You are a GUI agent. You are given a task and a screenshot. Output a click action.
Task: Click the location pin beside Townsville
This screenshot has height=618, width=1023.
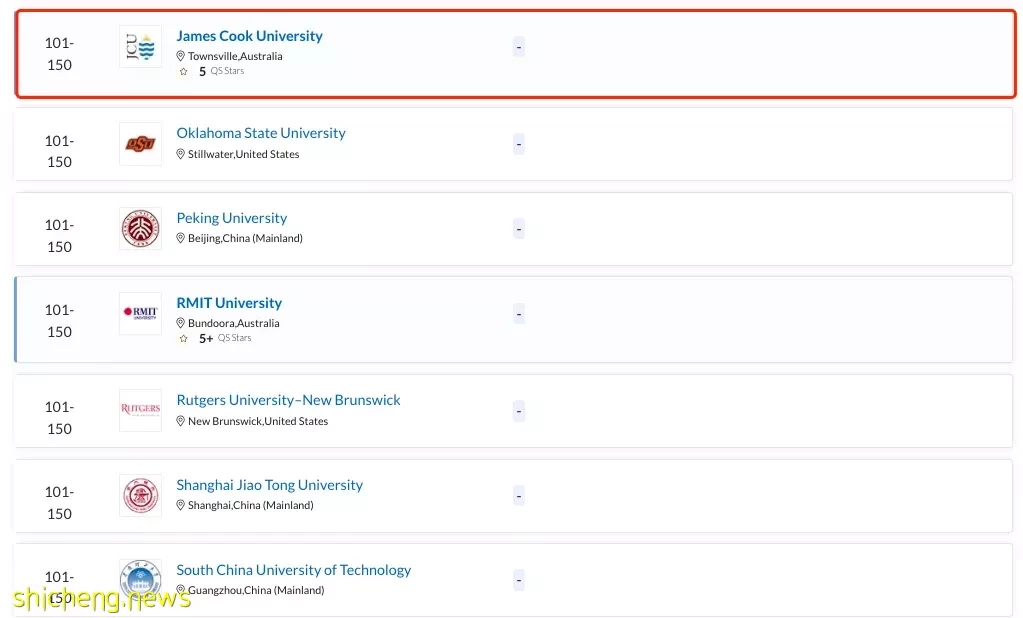click(x=181, y=56)
